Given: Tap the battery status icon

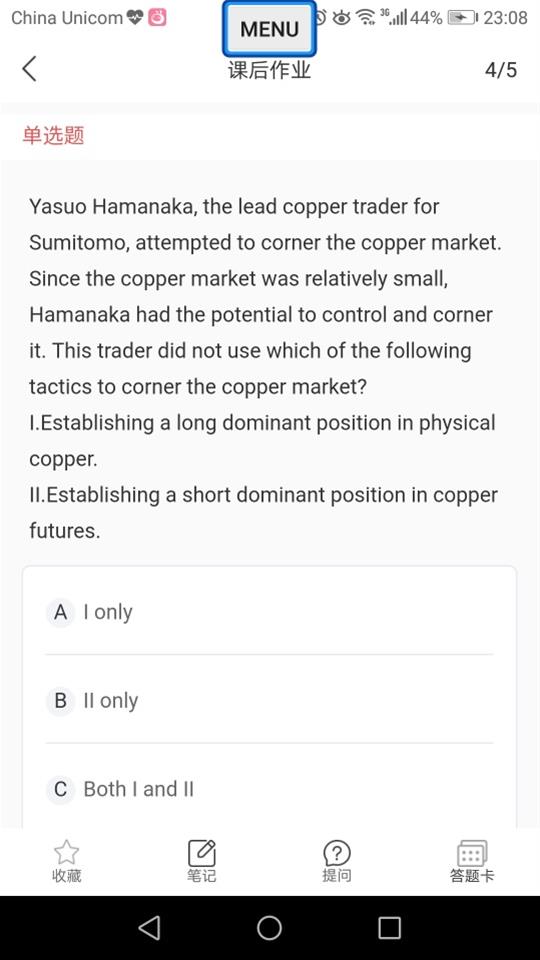Looking at the screenshot, I should click(463, 18).
